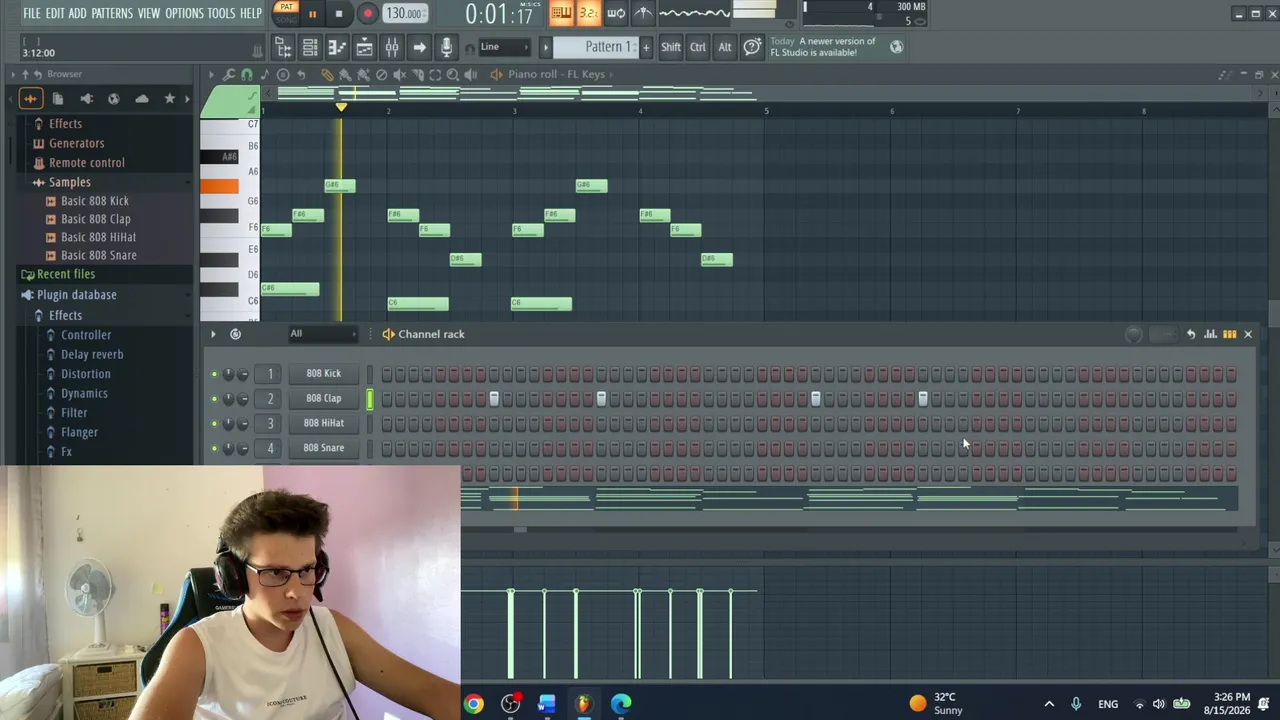
Task: Open the piano roll toolbar icon
Action: coord(337,47)
